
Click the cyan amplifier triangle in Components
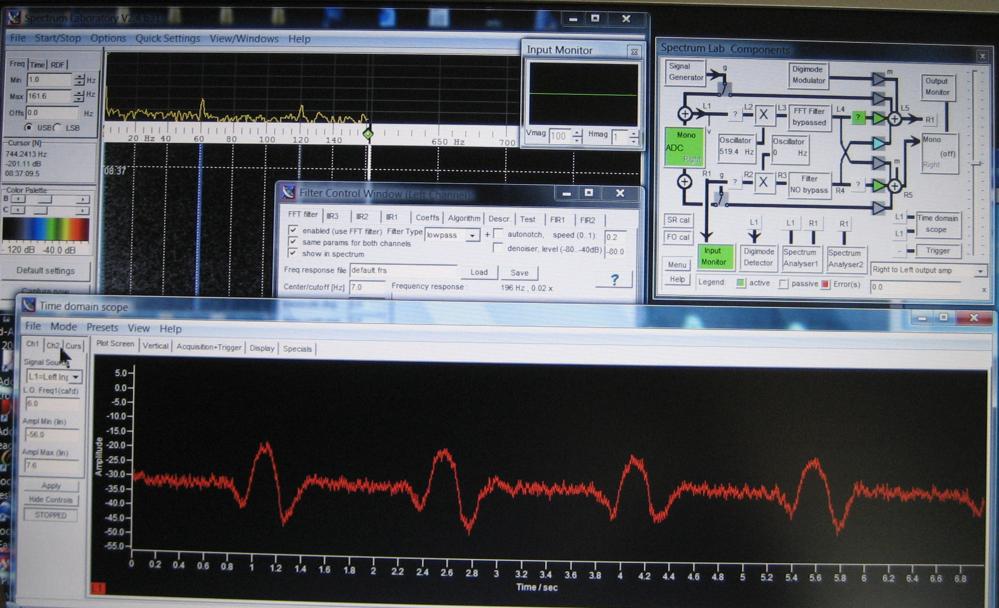coord(879,143)
